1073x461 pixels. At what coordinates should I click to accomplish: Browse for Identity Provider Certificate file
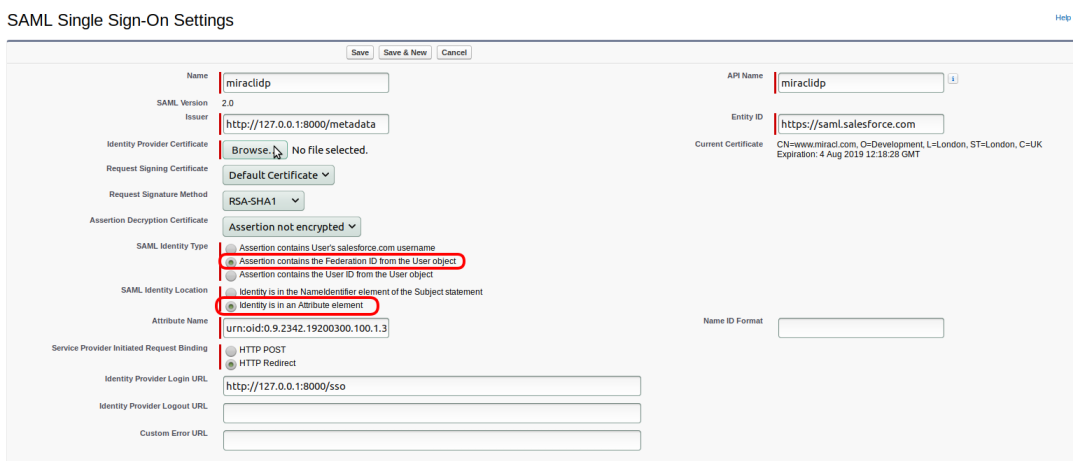(x=255, y=150)
